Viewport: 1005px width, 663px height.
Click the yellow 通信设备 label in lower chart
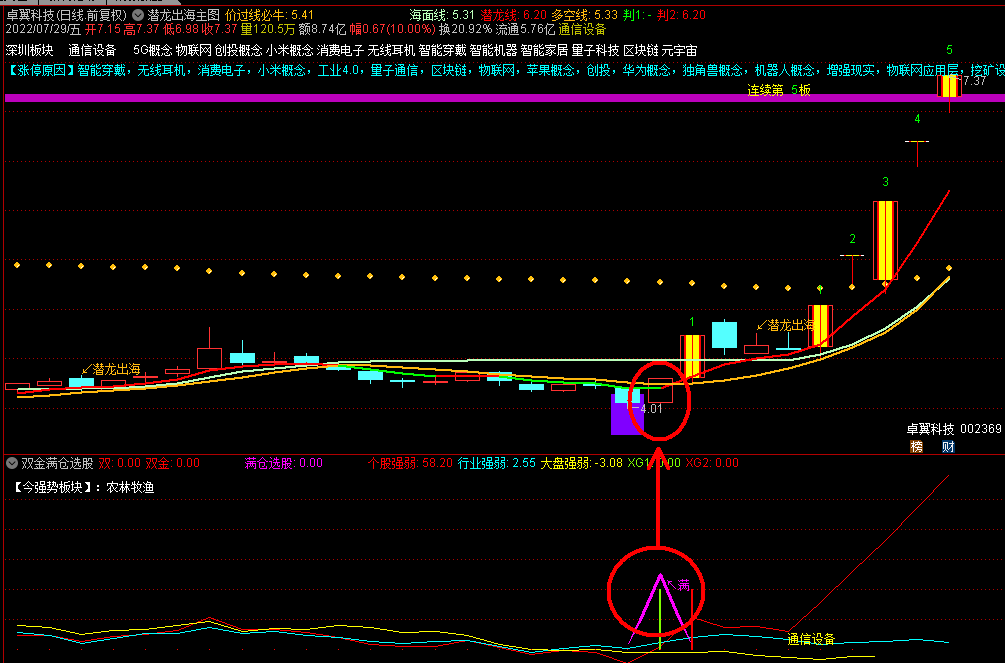pos(811,639)
